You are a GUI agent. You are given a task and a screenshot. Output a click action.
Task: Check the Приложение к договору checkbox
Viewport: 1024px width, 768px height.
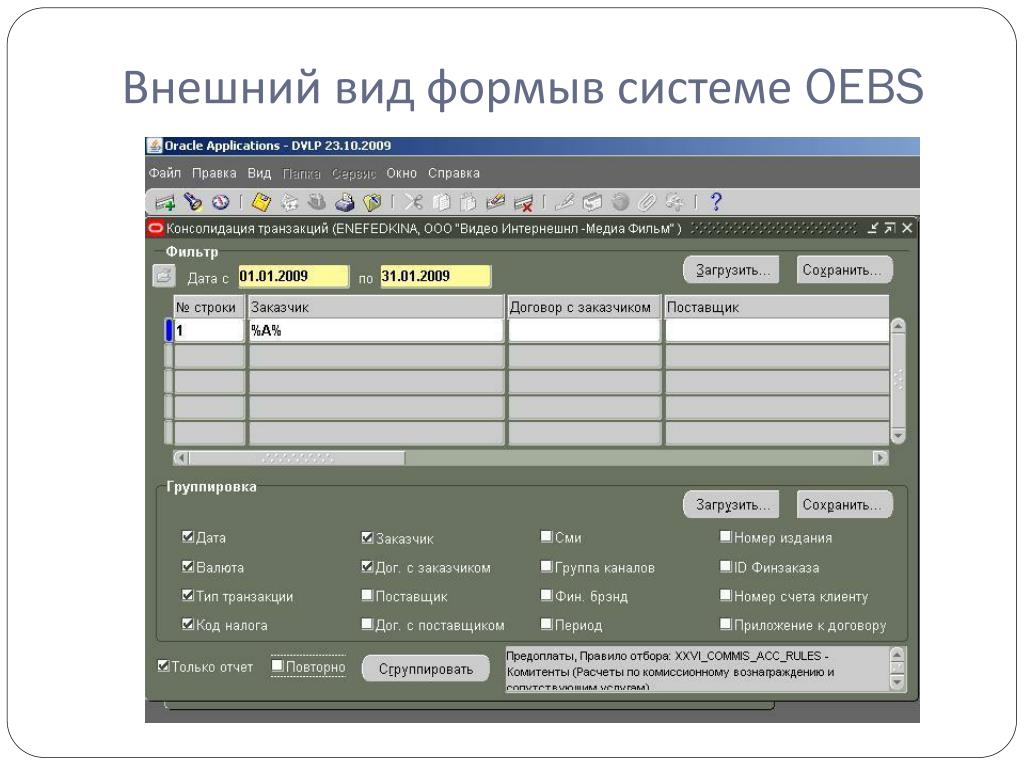click(726, 624)
